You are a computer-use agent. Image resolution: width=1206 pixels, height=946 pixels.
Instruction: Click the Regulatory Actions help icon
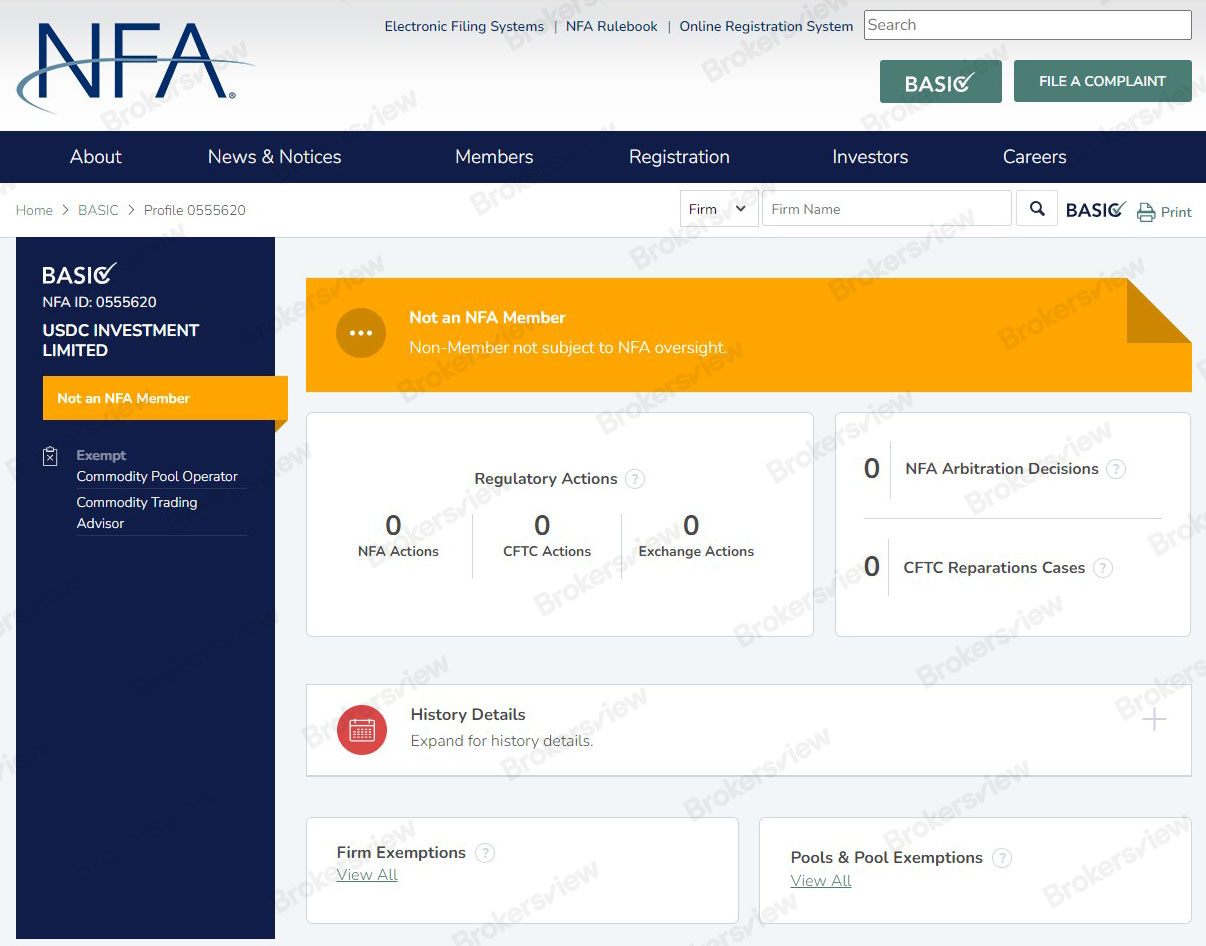click(x=635, y=479)
